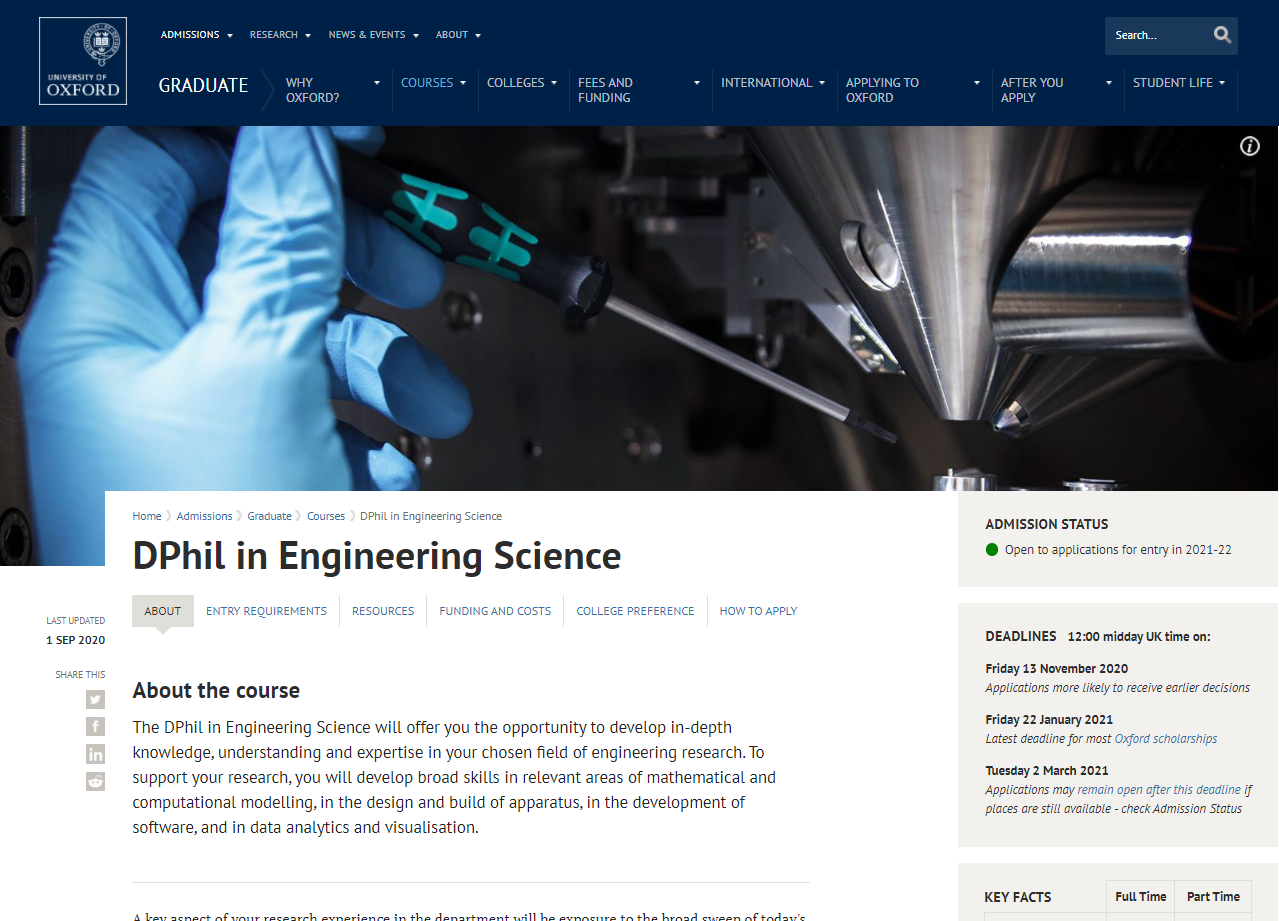1279x921 pixels.
Task: Switch to the How to Apply tab
Action: coord(758,611)
